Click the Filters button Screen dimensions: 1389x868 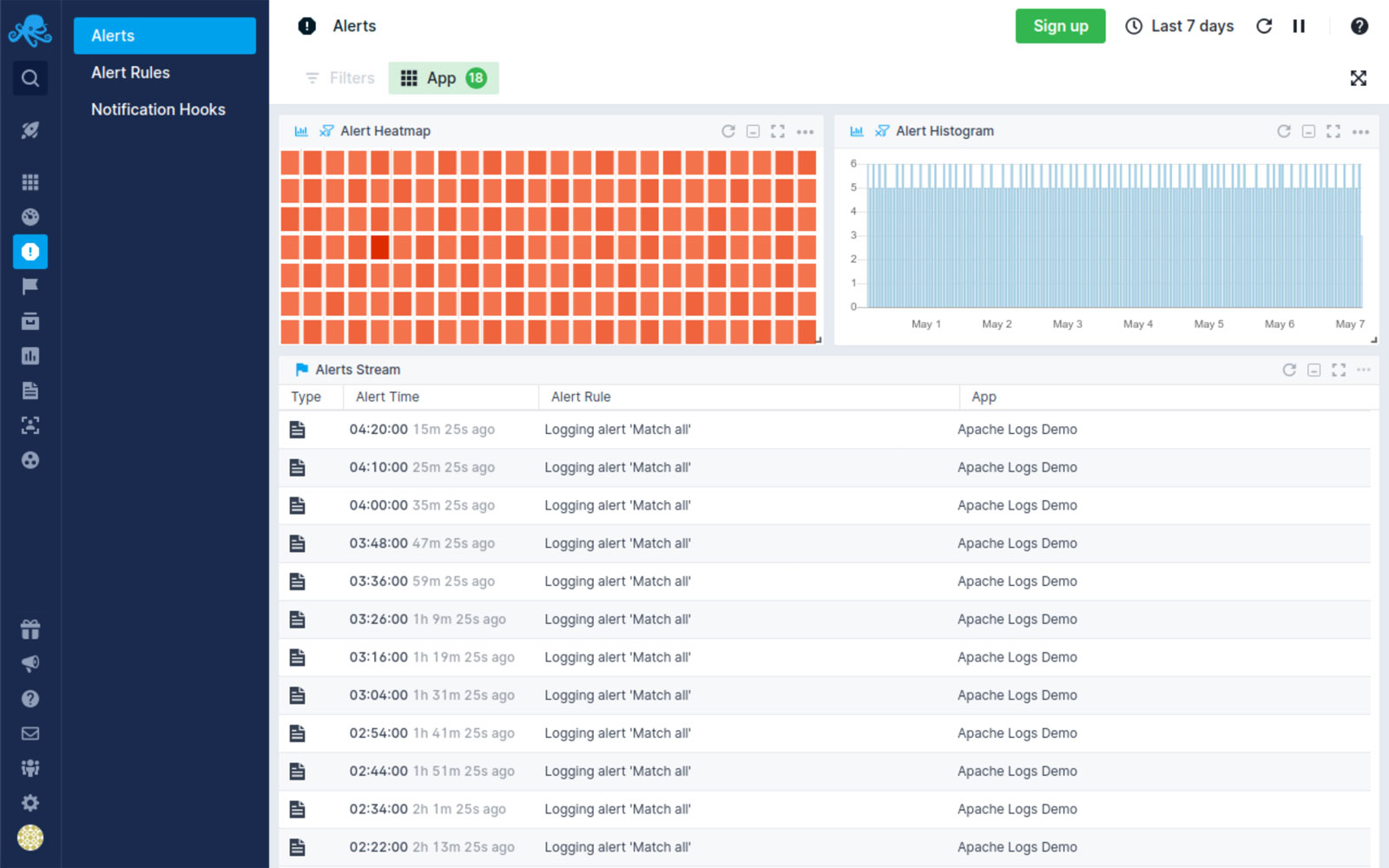coord(339,78)
